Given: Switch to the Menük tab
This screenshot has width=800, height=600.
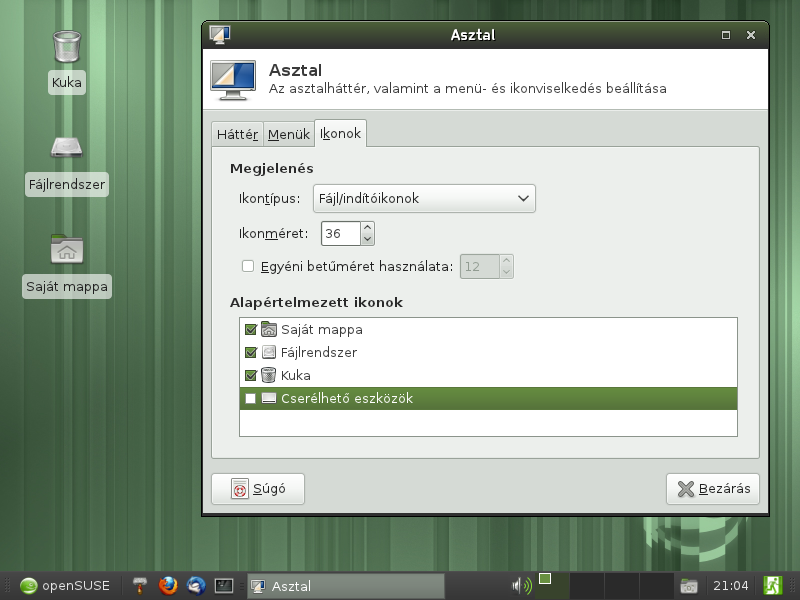Looking at the screenshot, I should pyautogui.click(x=289, y=134).
